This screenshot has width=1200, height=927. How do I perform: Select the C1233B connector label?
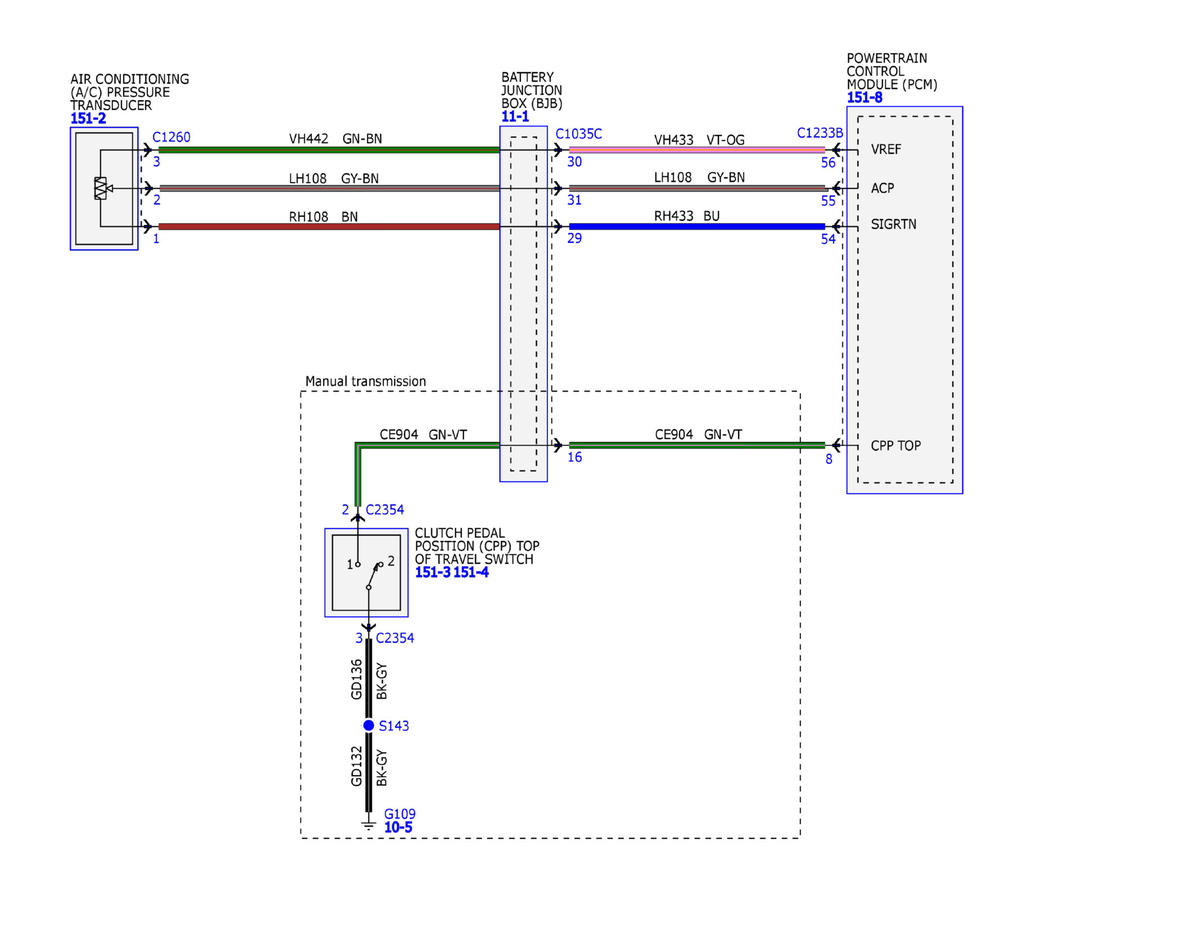click(x=820, y=133)
